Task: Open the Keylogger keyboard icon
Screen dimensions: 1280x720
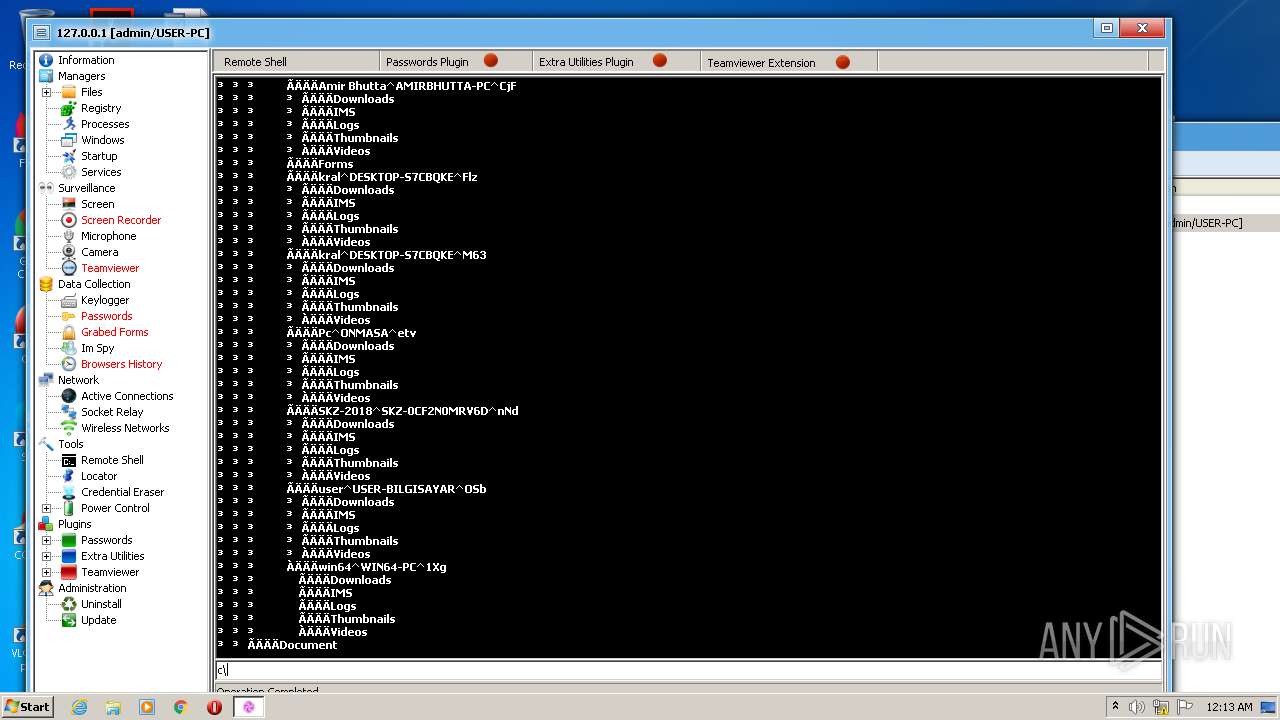Action: [x=69, y=300]
